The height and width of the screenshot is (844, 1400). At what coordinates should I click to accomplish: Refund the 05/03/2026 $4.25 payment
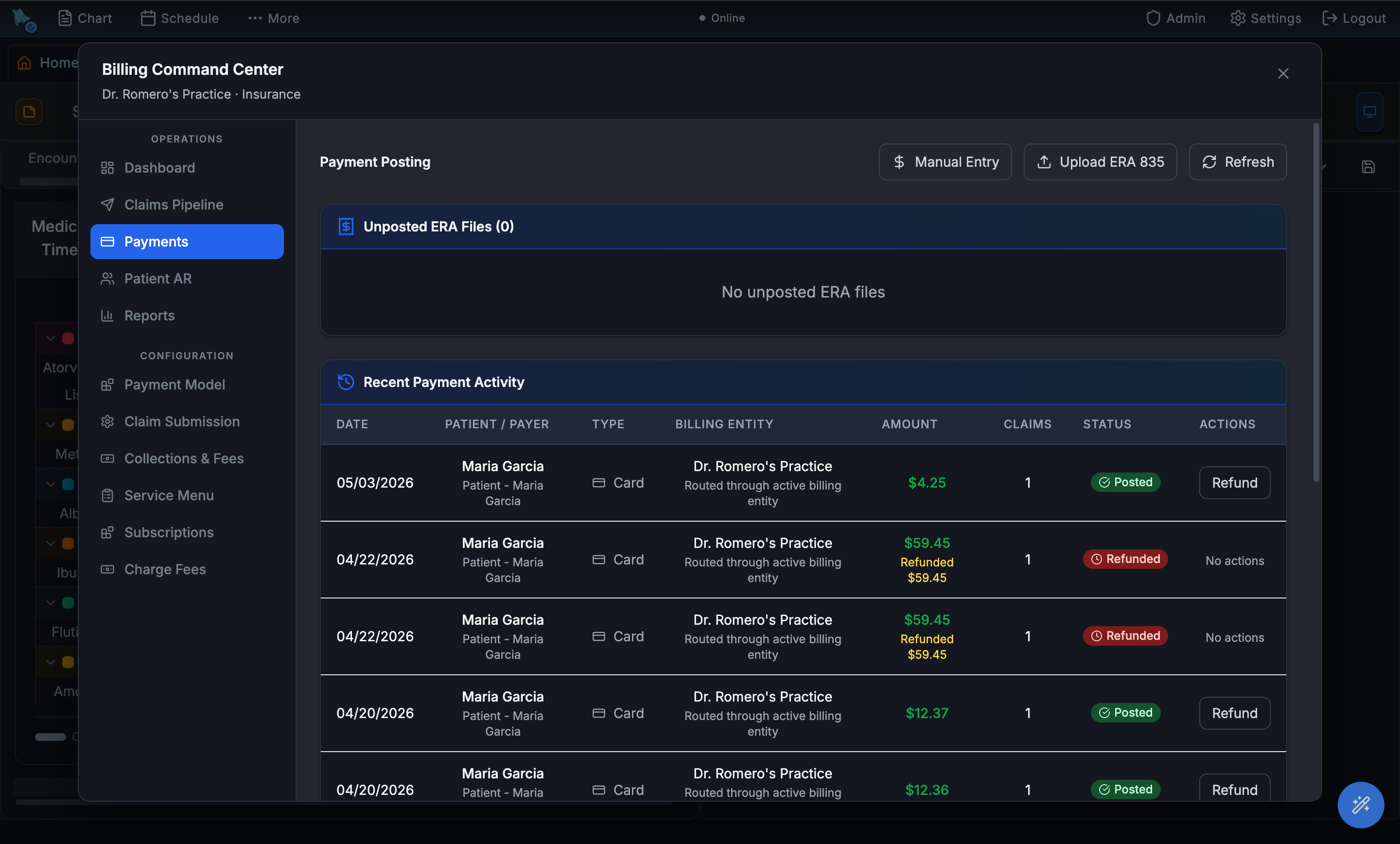click(x=1234, y=483)
